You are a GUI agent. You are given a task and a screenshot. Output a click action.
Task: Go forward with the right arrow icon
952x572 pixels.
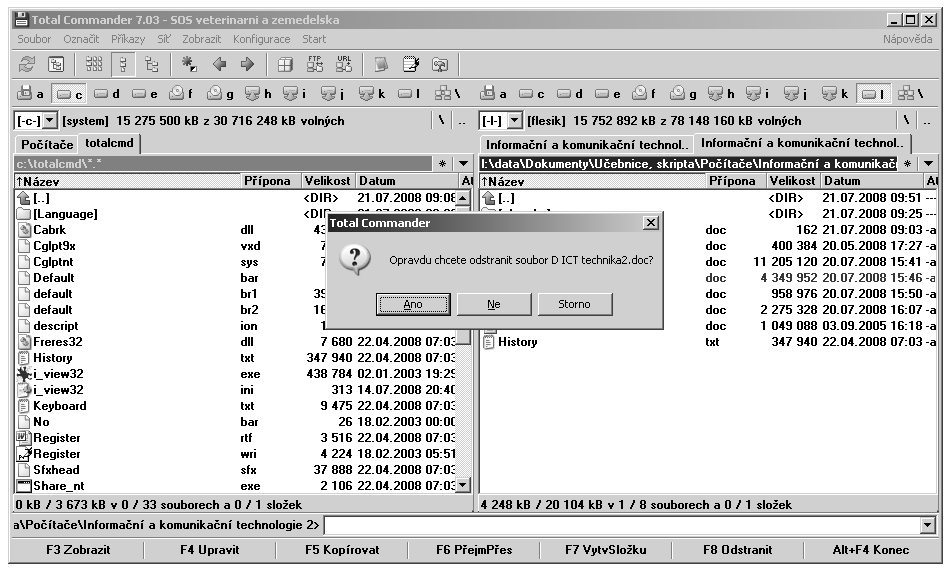[x=247, y=64]
